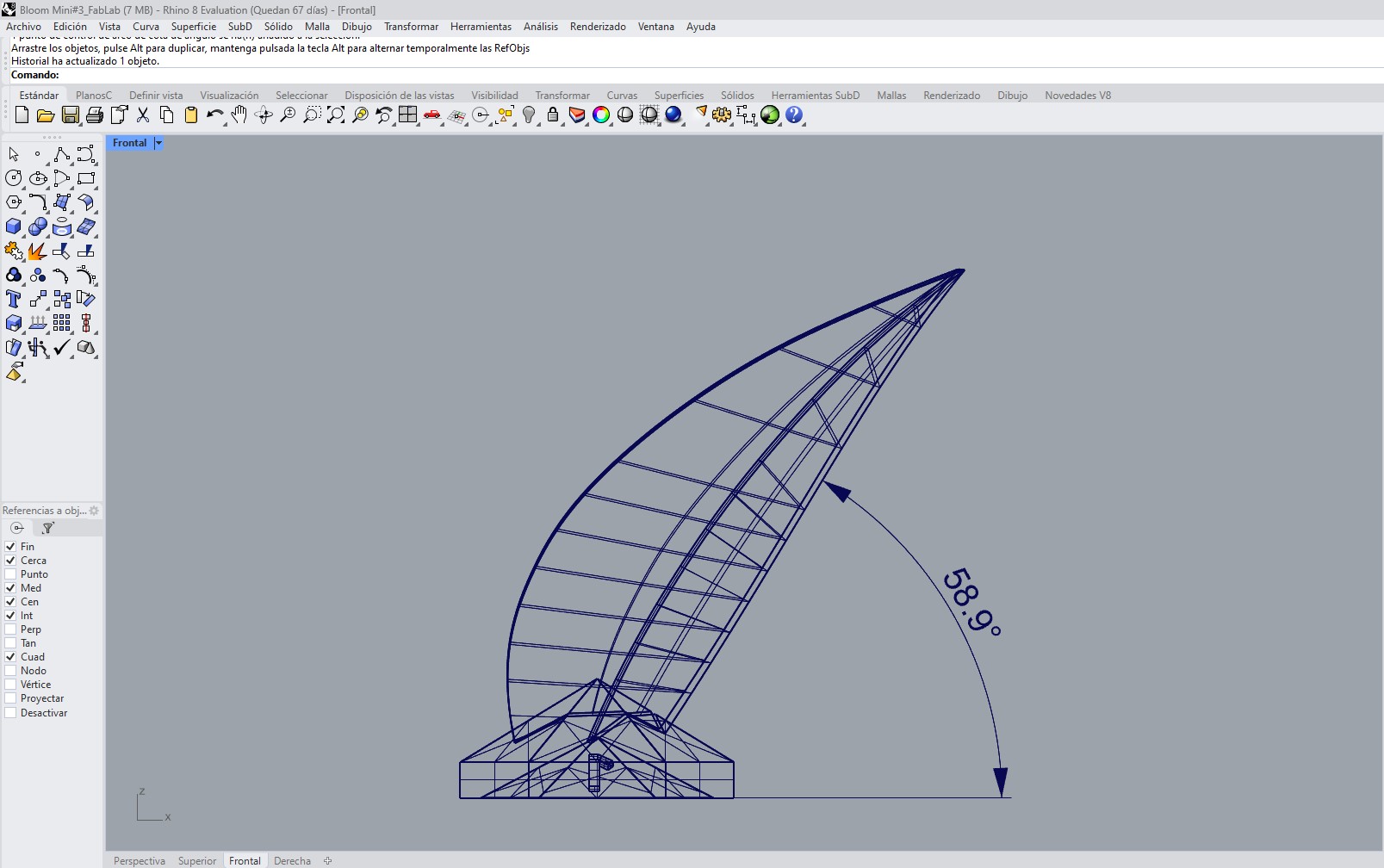
Task: Tick the Desactivar checkbox
Action: [x=10, y=713]
